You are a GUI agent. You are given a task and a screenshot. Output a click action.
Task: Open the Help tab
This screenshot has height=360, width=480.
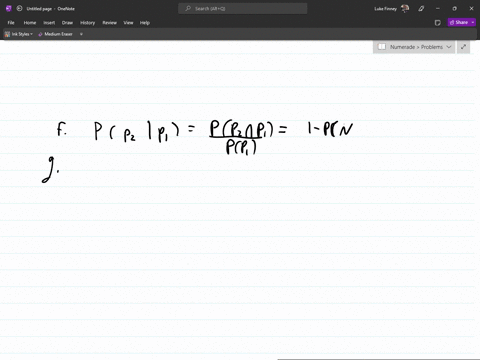[145, 23]
